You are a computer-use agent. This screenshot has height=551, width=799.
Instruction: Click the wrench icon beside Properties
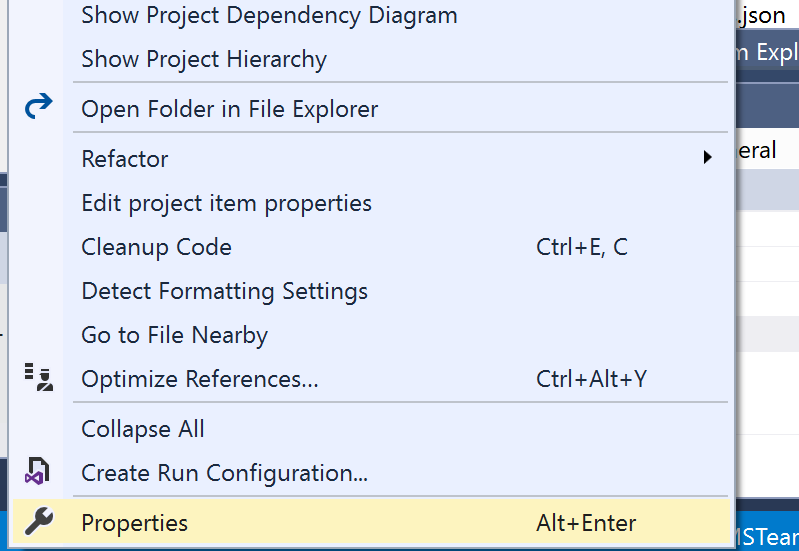point(38,522)
